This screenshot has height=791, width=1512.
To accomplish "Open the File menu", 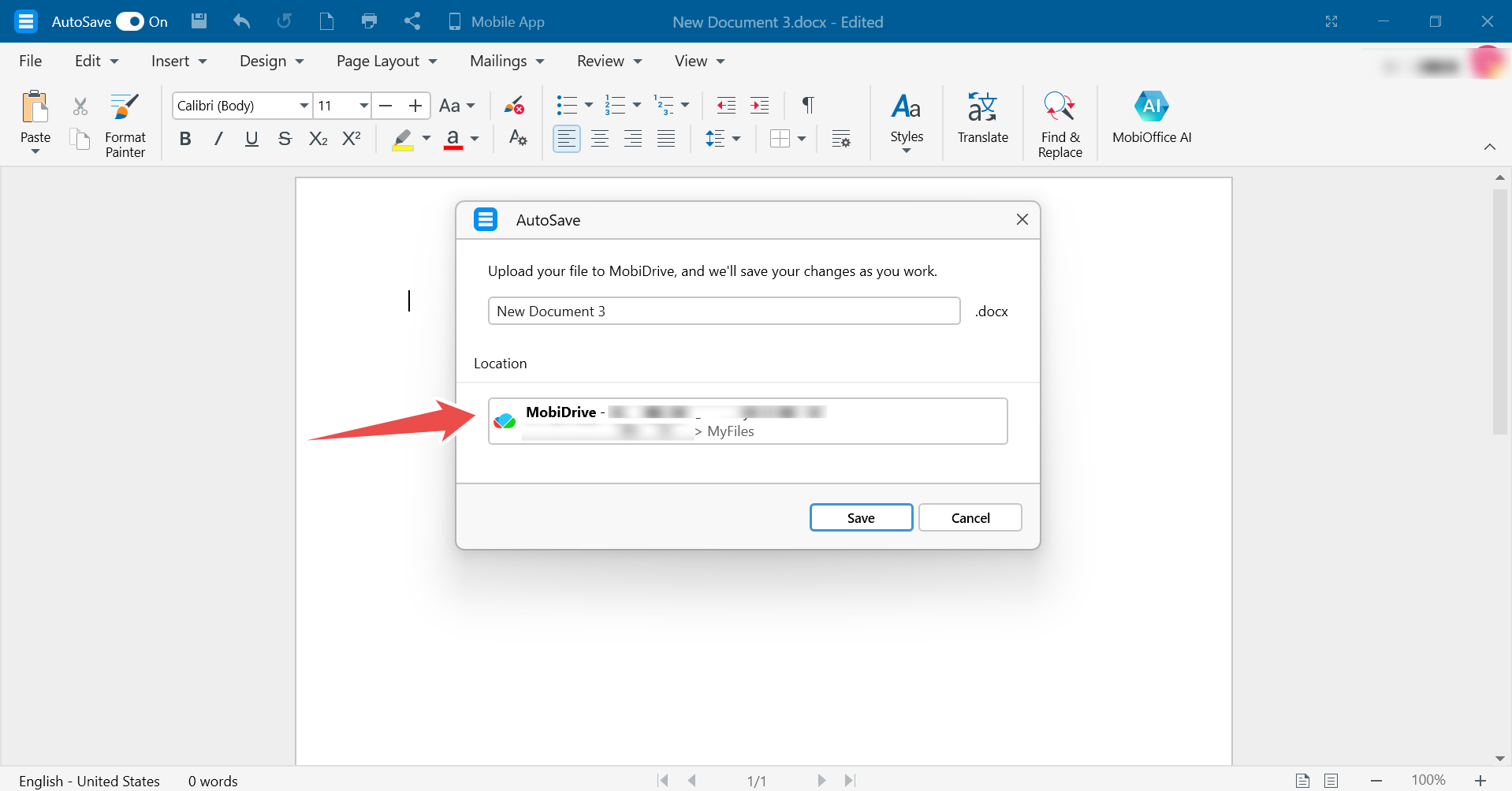I will click(x=31, y=61).
